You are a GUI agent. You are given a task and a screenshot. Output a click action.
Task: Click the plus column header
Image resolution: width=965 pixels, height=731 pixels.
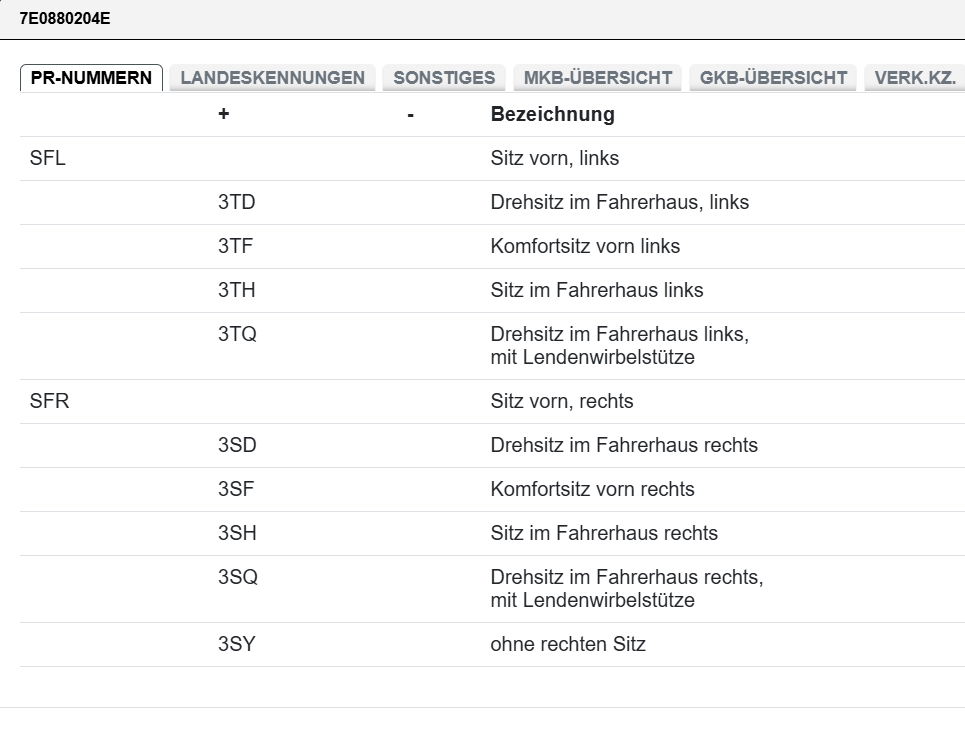click(x=223, y=114)
